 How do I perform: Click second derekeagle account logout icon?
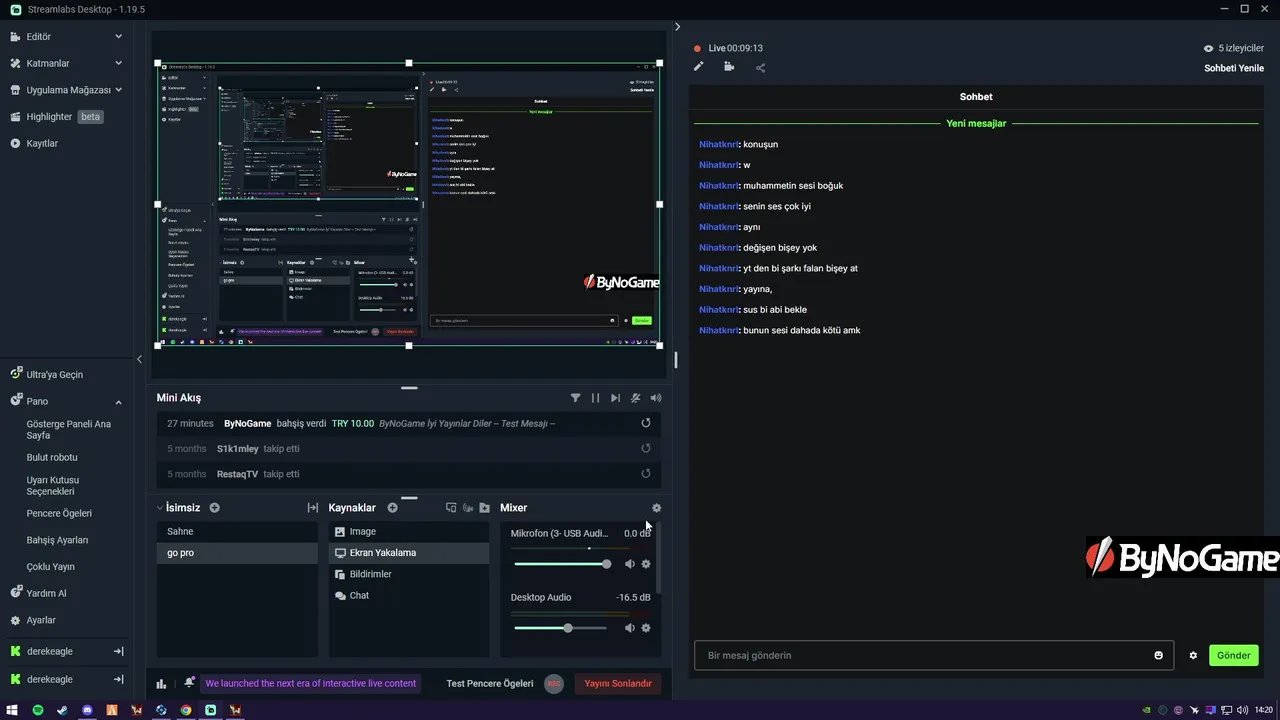118,679
